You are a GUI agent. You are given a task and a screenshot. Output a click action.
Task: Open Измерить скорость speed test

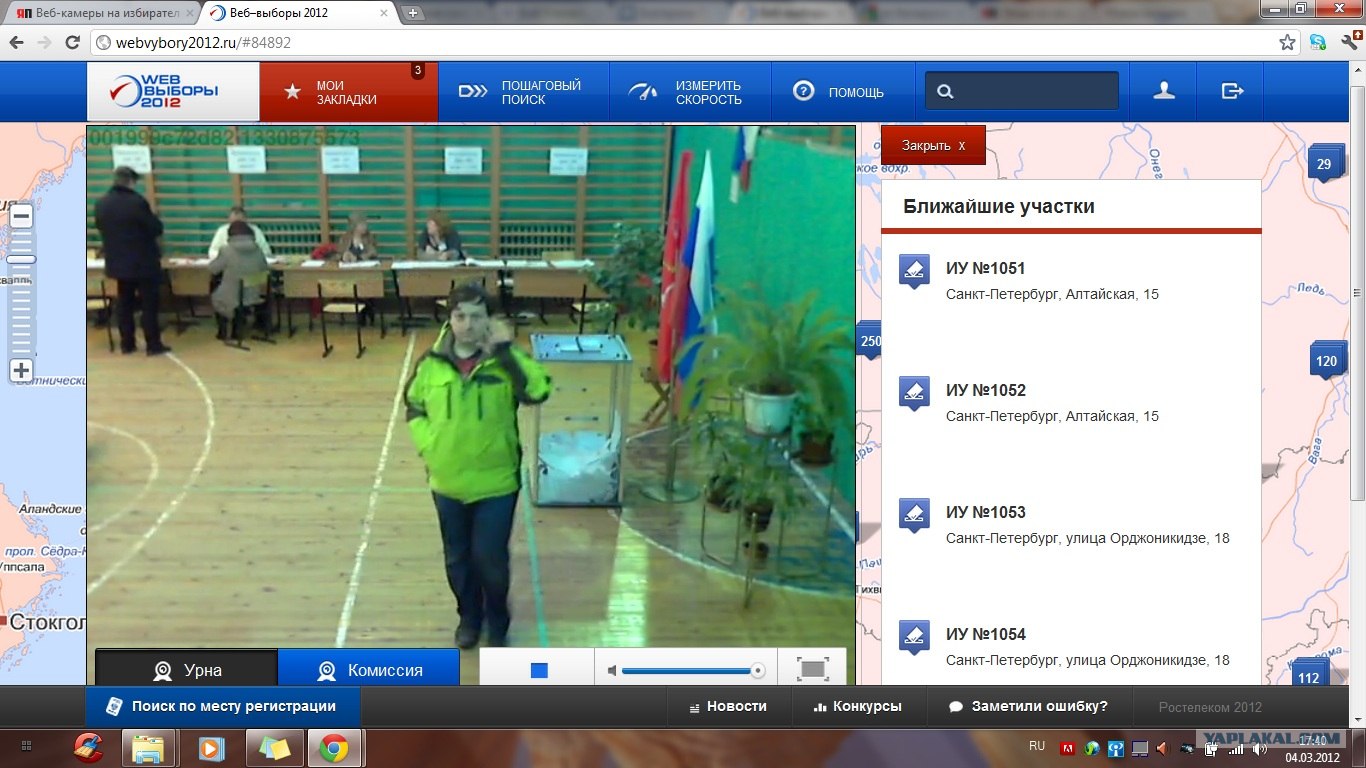(x=690, y=92)
